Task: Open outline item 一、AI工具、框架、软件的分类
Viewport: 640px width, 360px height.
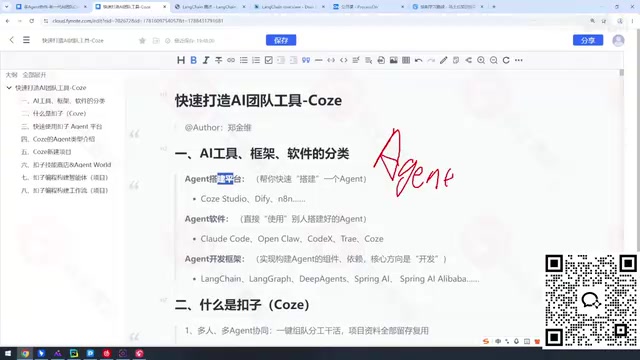Action: [63, 100]
